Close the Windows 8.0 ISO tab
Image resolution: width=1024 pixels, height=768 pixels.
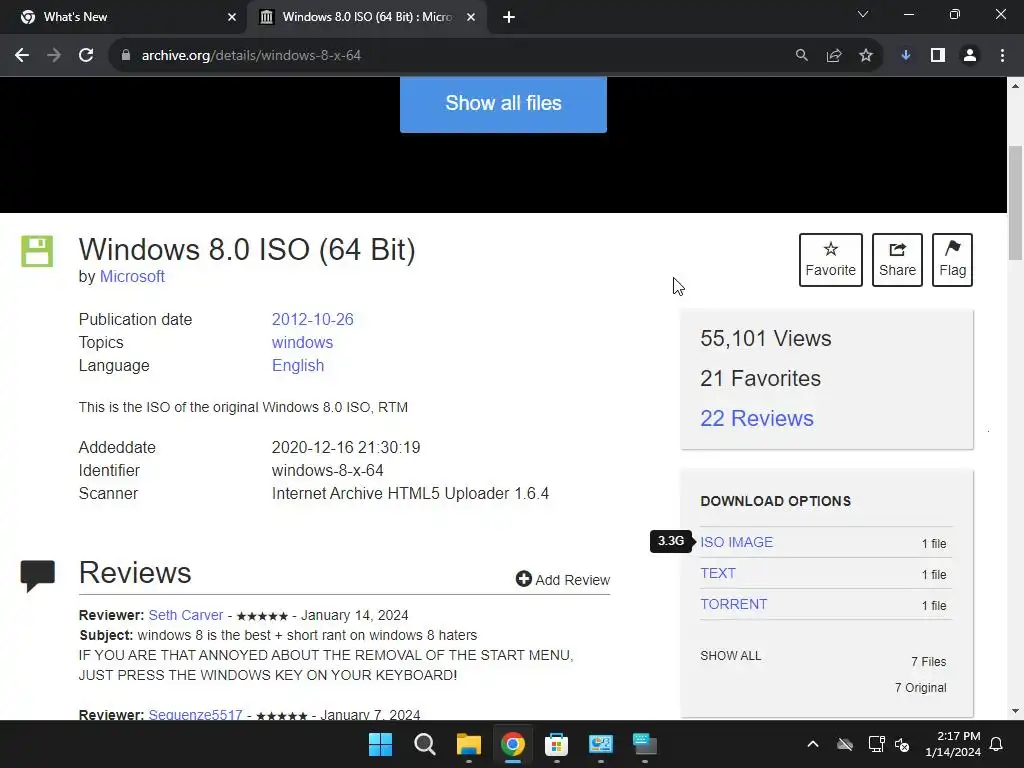click(471, 17)
